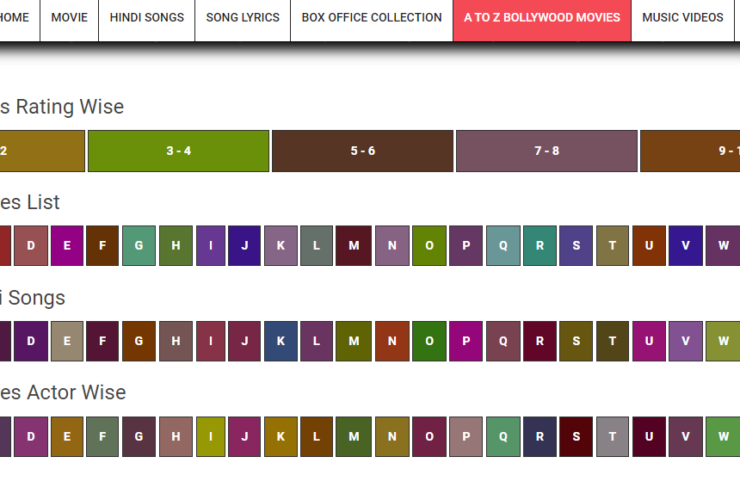Choose letter S in the Actor Wise row
Viewport: 740px width, 500px height.
576,437
